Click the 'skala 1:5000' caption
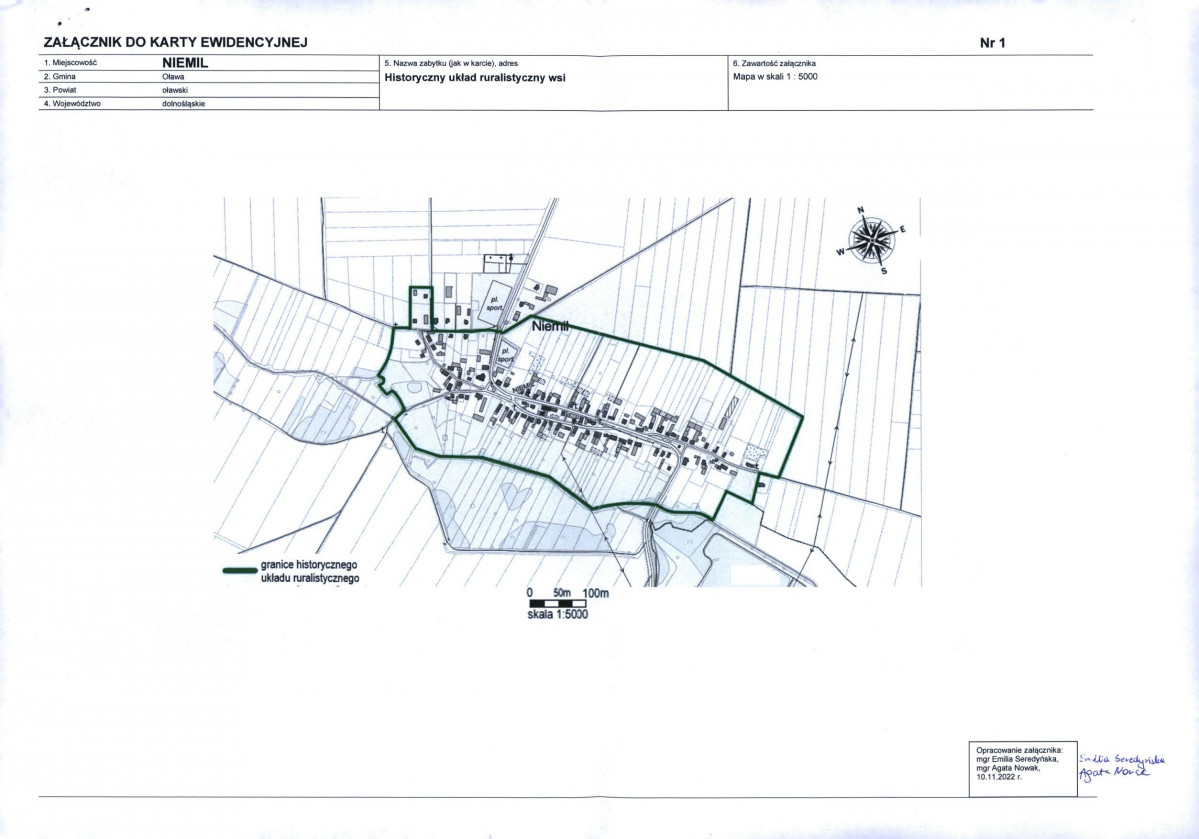This screenshot has height=839, width=1199. 558,616
